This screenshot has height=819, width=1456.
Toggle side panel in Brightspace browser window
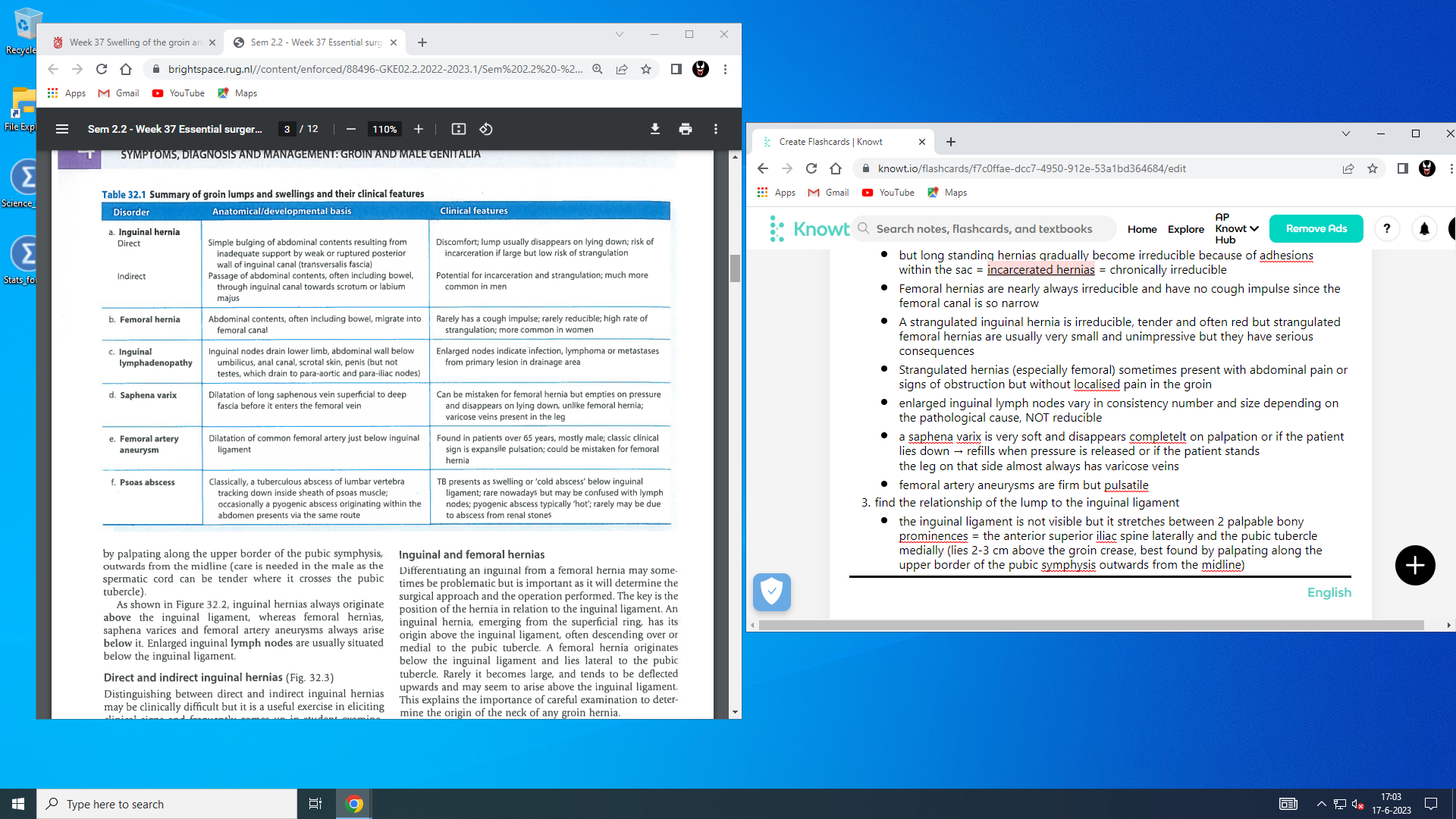click(676, 69)
